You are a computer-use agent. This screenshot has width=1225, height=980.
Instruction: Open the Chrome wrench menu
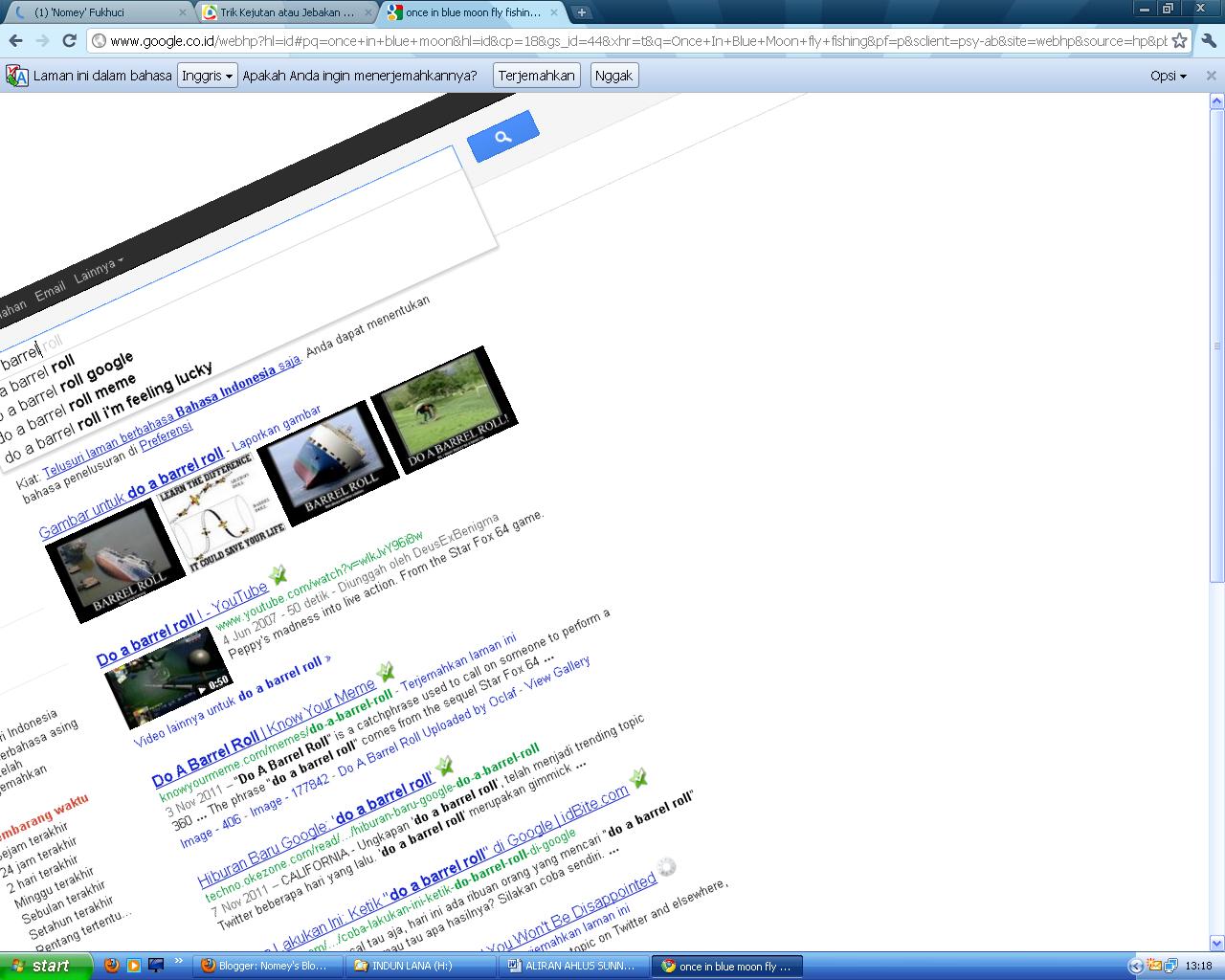click(1209, 40)
